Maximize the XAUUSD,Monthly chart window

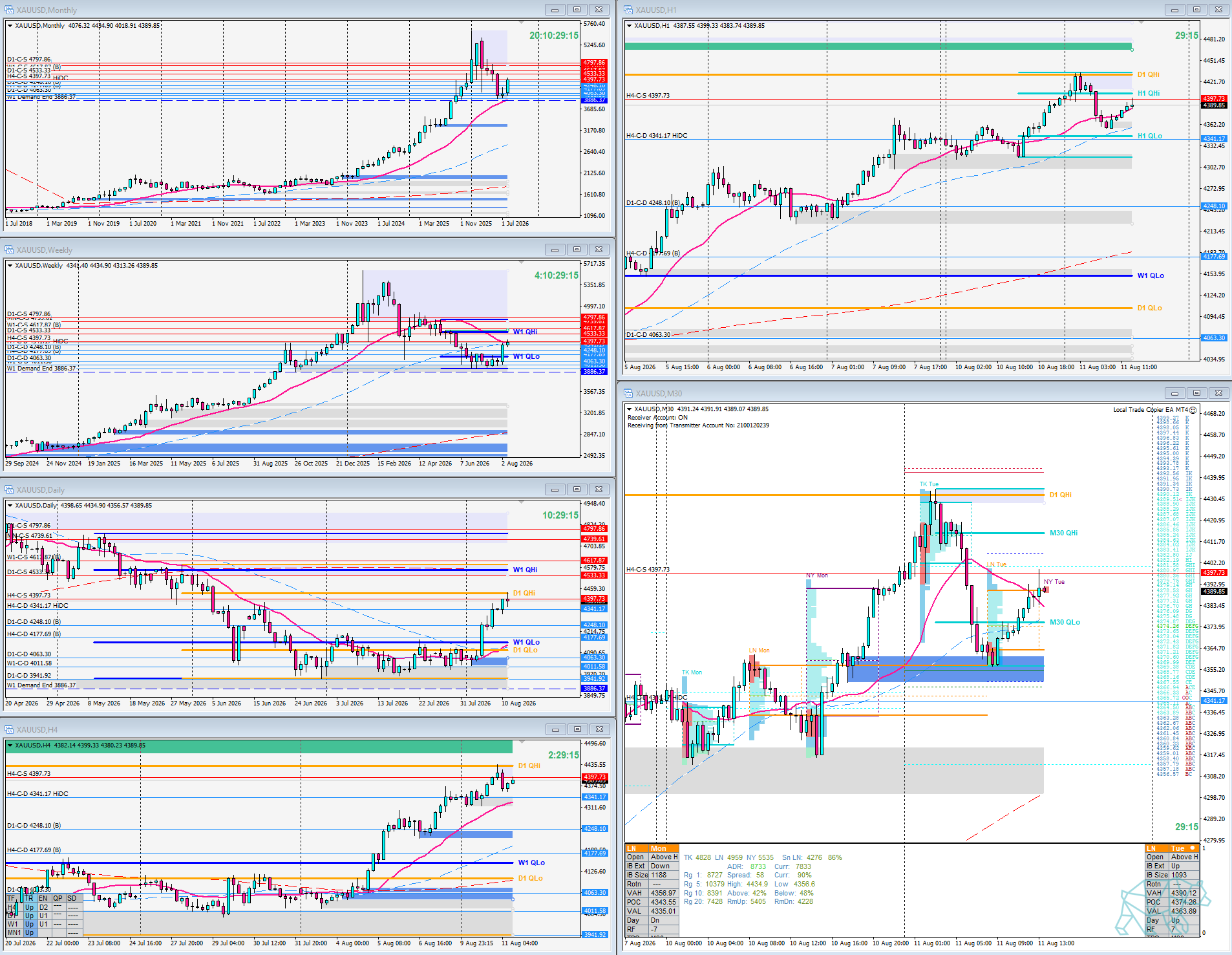(577, 10)
